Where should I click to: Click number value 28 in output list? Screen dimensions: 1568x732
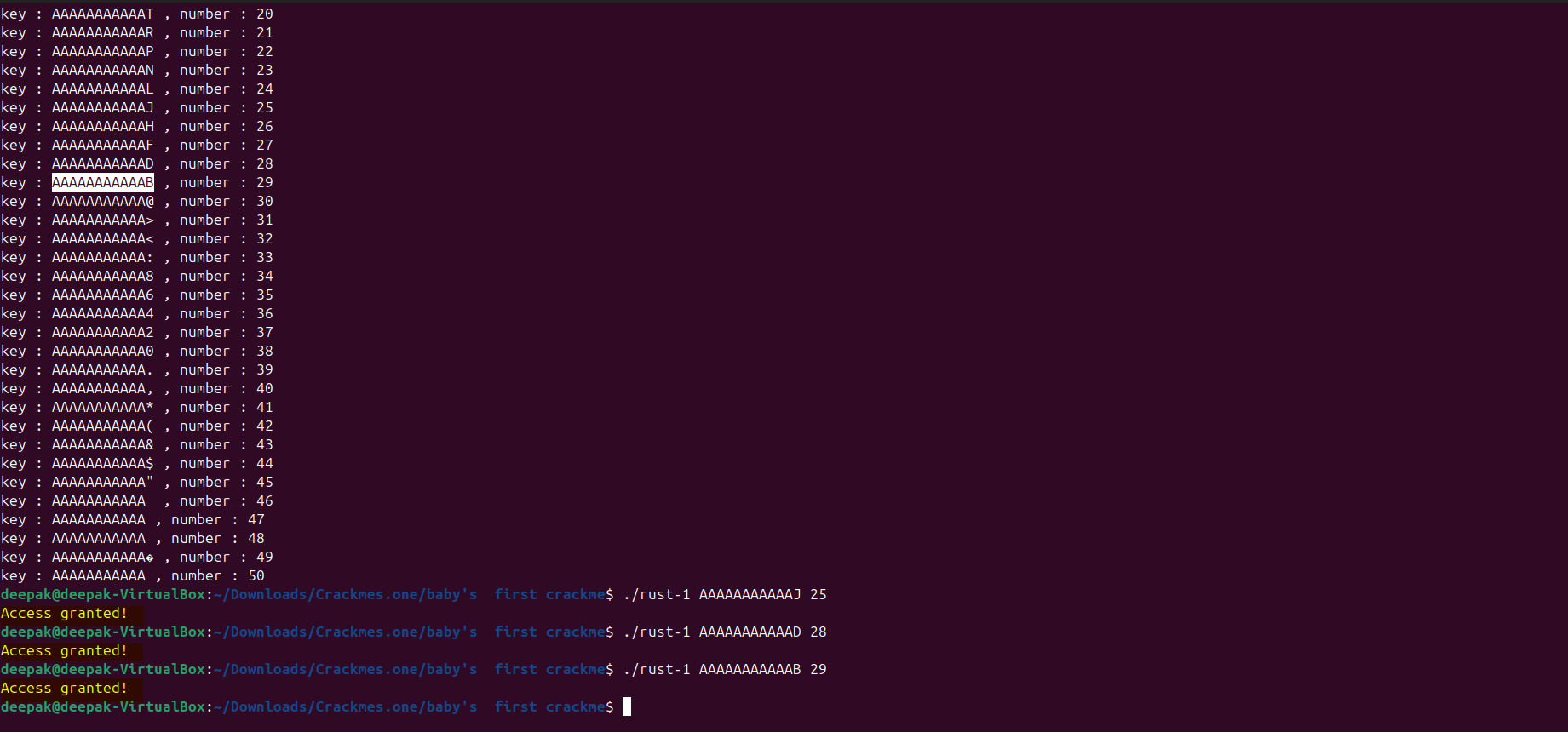pos(265,163)
